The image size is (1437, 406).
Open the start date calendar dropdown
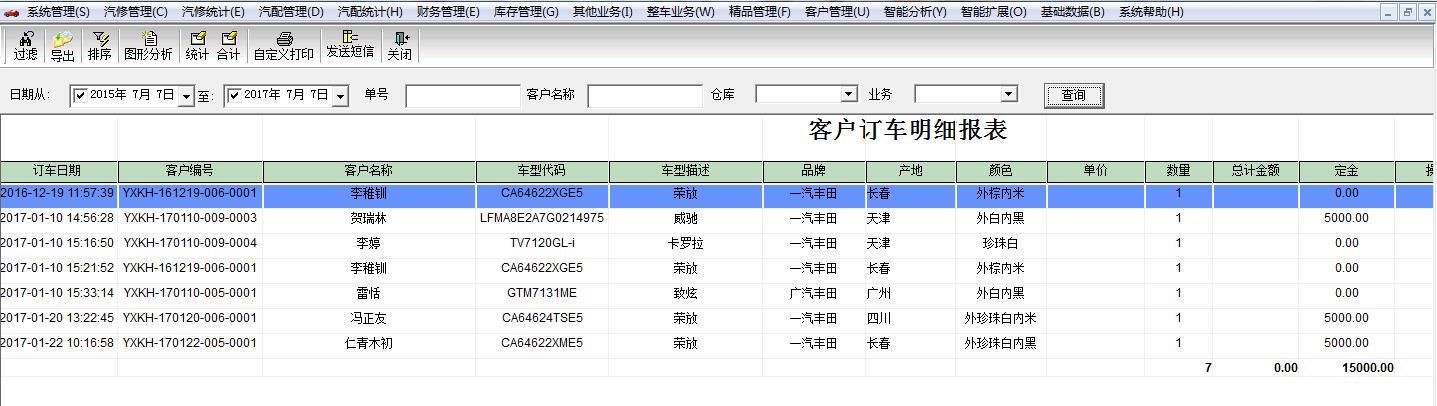[186, 96]
